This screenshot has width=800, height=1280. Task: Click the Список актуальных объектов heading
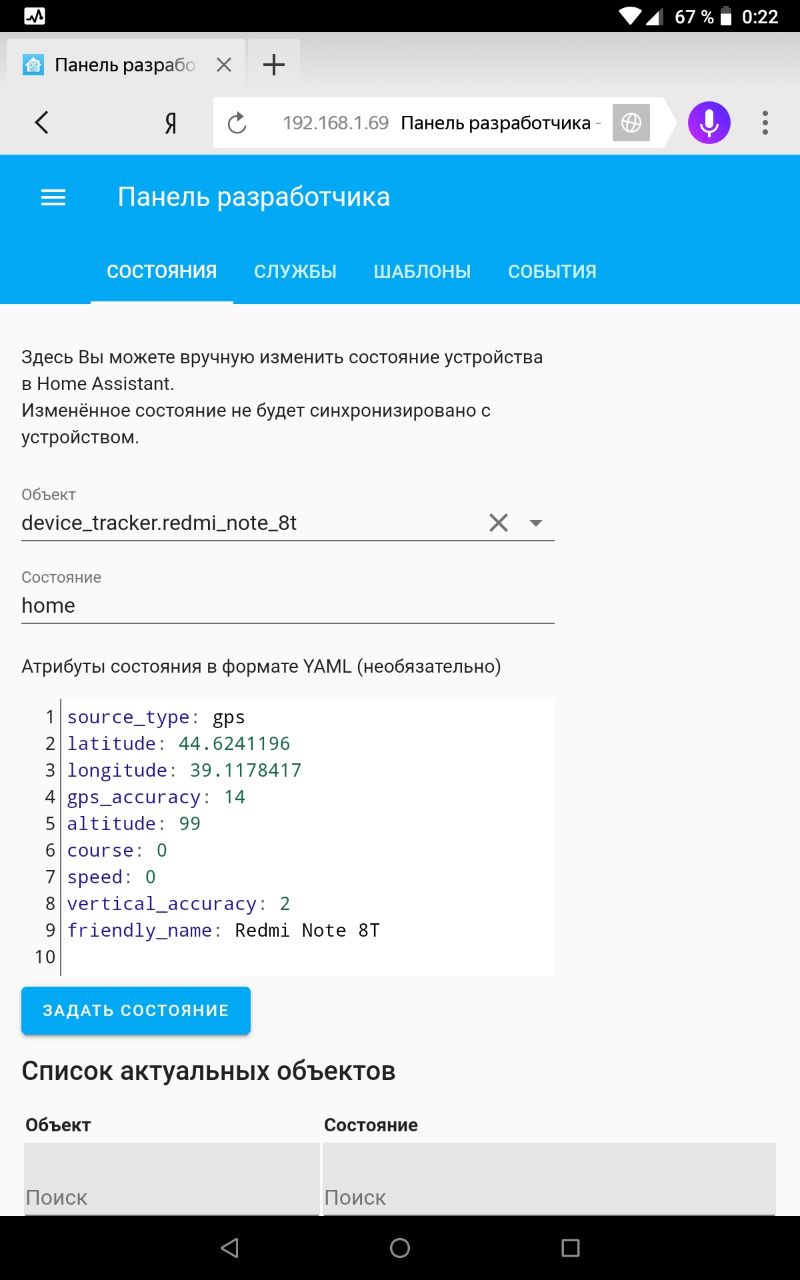[x=209, y=1071]
